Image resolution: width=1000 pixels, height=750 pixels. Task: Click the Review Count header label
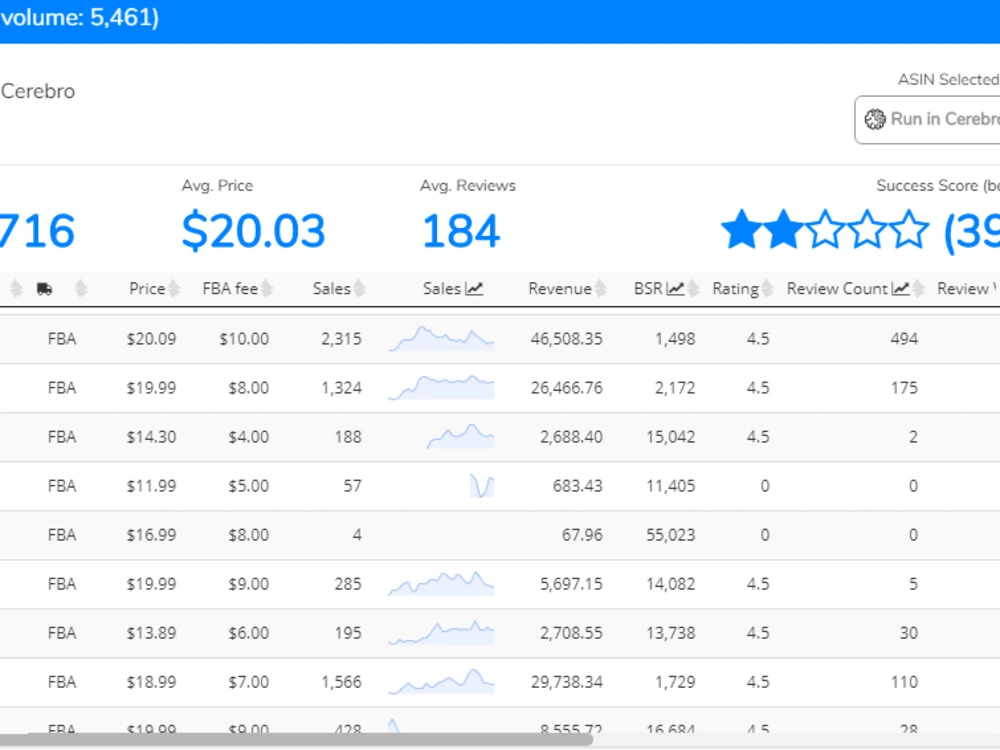point(837,289)
